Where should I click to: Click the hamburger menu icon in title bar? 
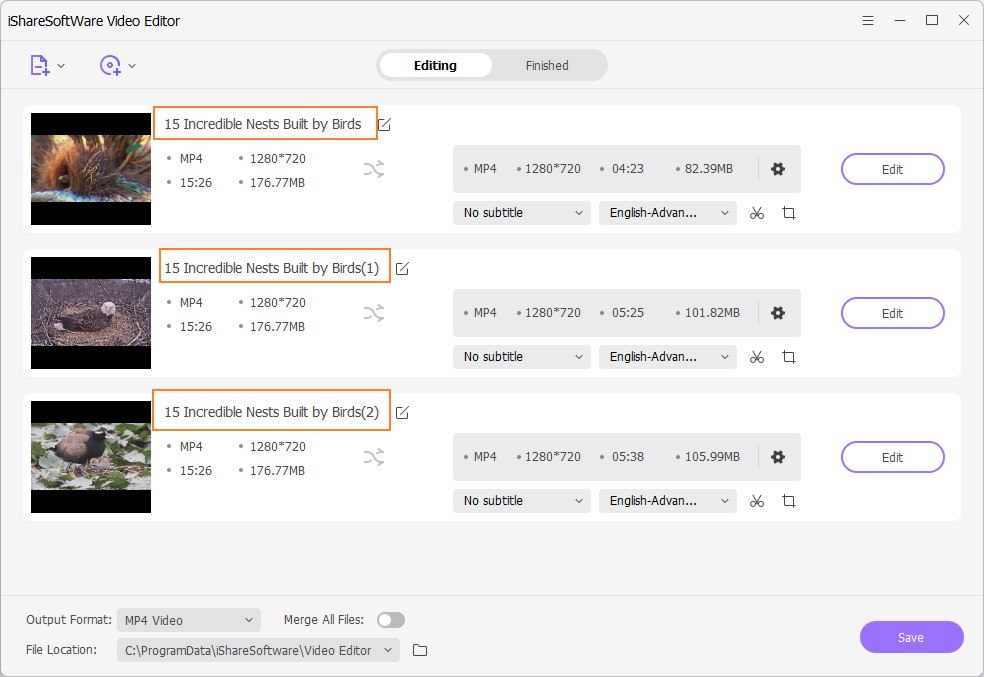pyautogui.click(x=868, y=20)
